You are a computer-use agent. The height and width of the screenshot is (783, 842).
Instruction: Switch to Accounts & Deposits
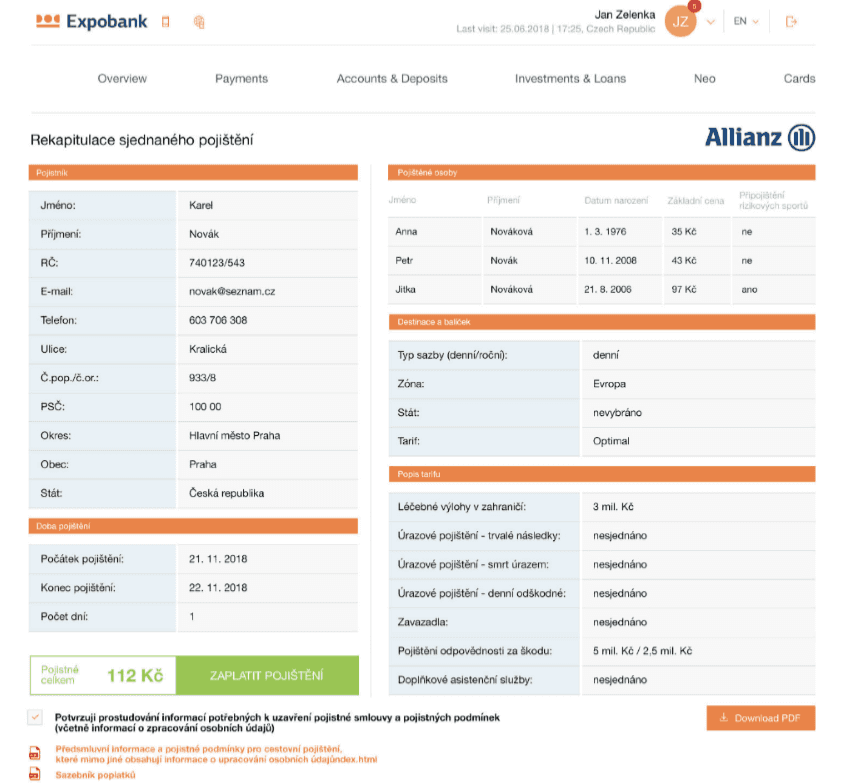tap(392, 78)
